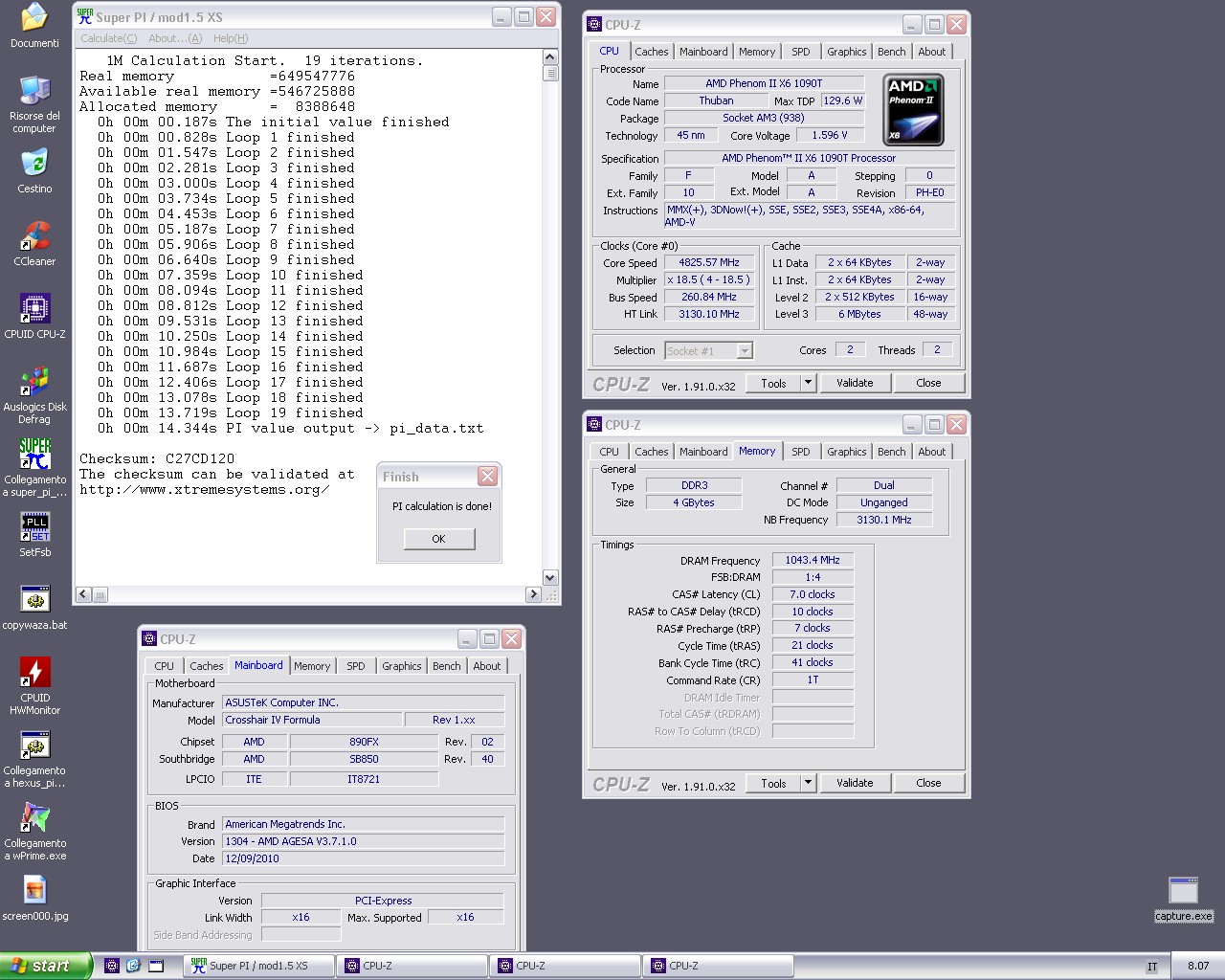Screen dimensions: 1225x980
Task: Click the CPU-Z CPU window title icon
Action: pyautogui.click(x=594, y=25)
